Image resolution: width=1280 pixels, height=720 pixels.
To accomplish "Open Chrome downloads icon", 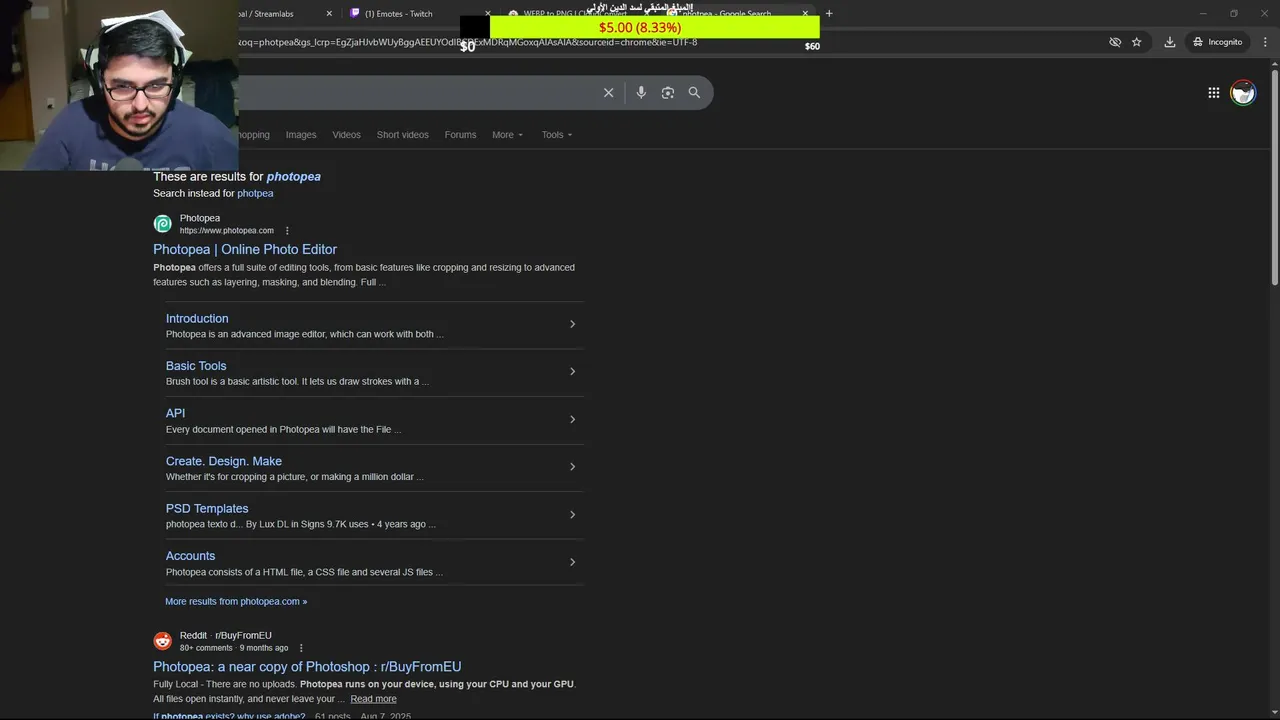I will (x=1169, y=42).
